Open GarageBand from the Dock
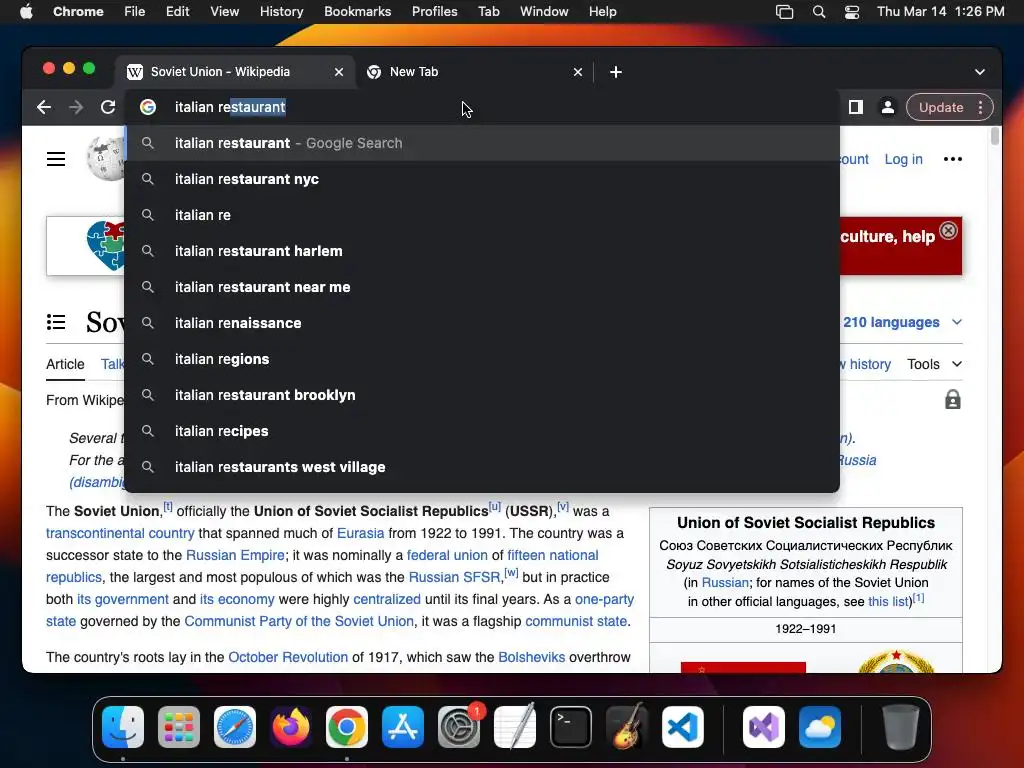Image resolution: width=1024 pixels, height=768 pixels. pyautogui.click(x=627, y=726)
